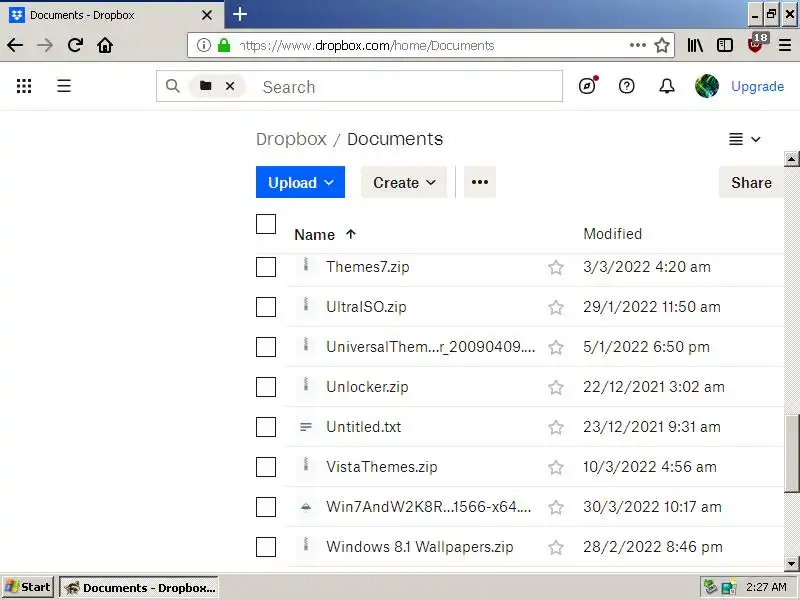Star Windows 8.1 Wallpapers.zip
The image size is (800, 600).
tap(556, 548)
